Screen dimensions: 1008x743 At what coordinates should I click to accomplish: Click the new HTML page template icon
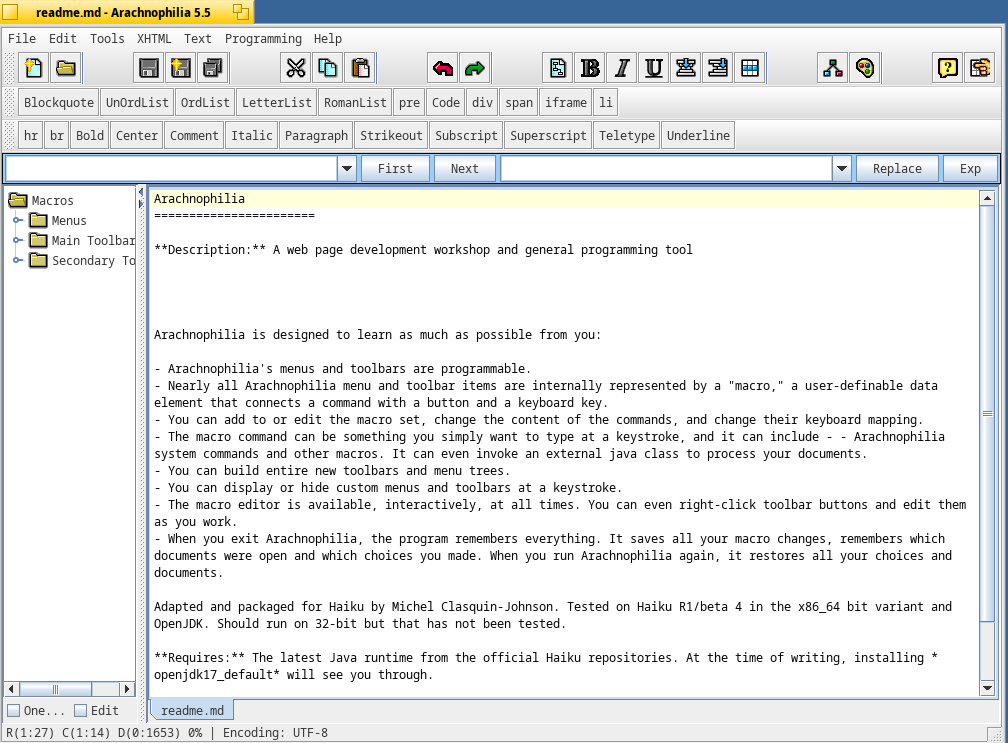tap(558, 68)
